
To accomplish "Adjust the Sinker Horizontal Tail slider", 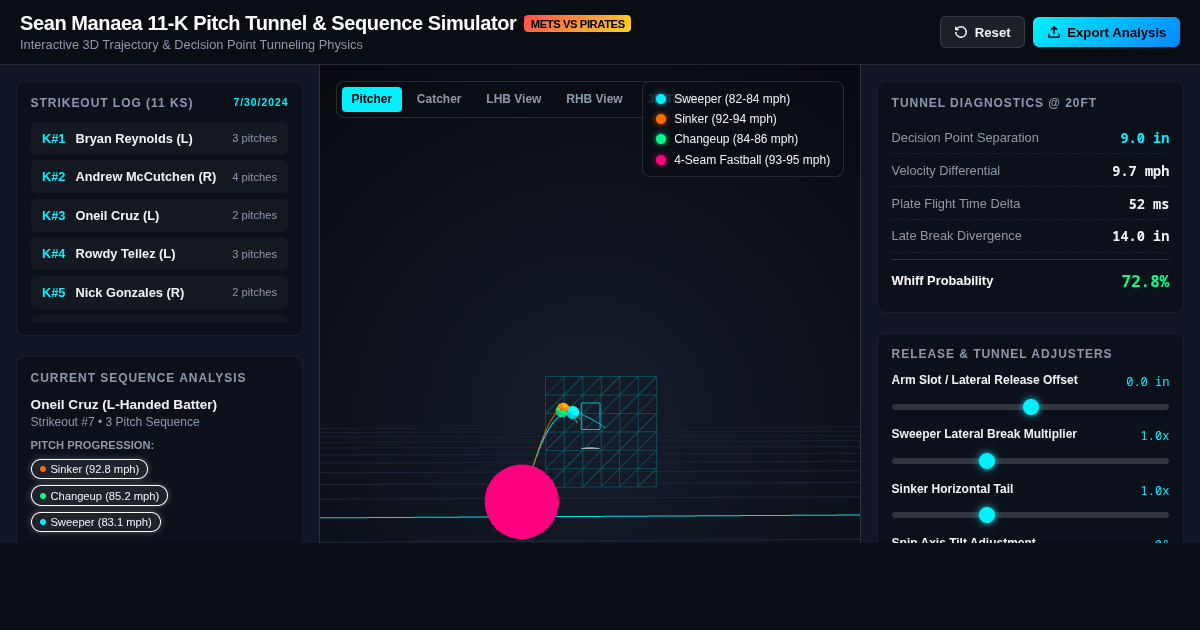I will tap(1030, 515).
